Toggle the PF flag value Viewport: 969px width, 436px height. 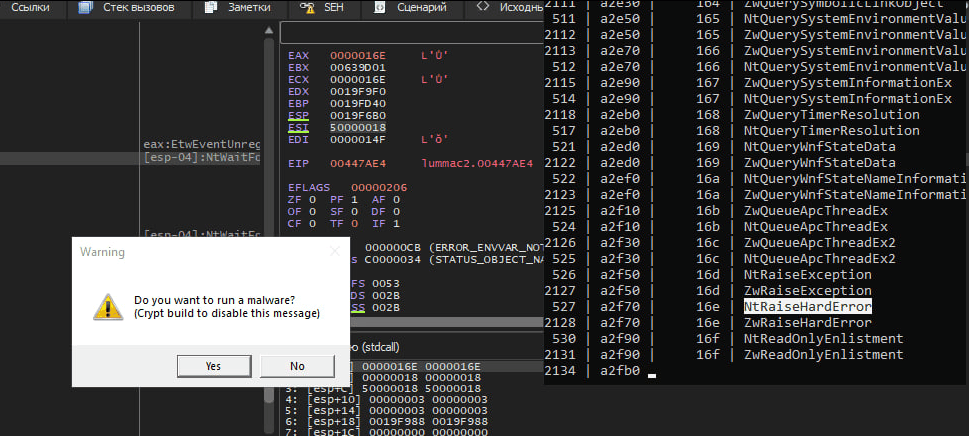pos(353,199)
